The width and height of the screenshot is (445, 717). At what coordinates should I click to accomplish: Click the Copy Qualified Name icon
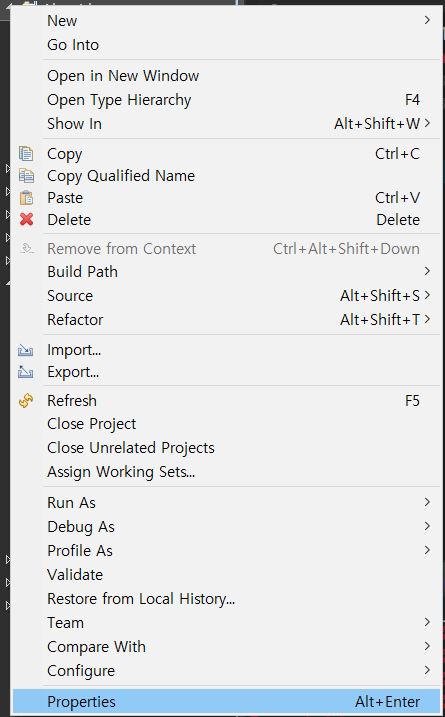tap(26, 176)
